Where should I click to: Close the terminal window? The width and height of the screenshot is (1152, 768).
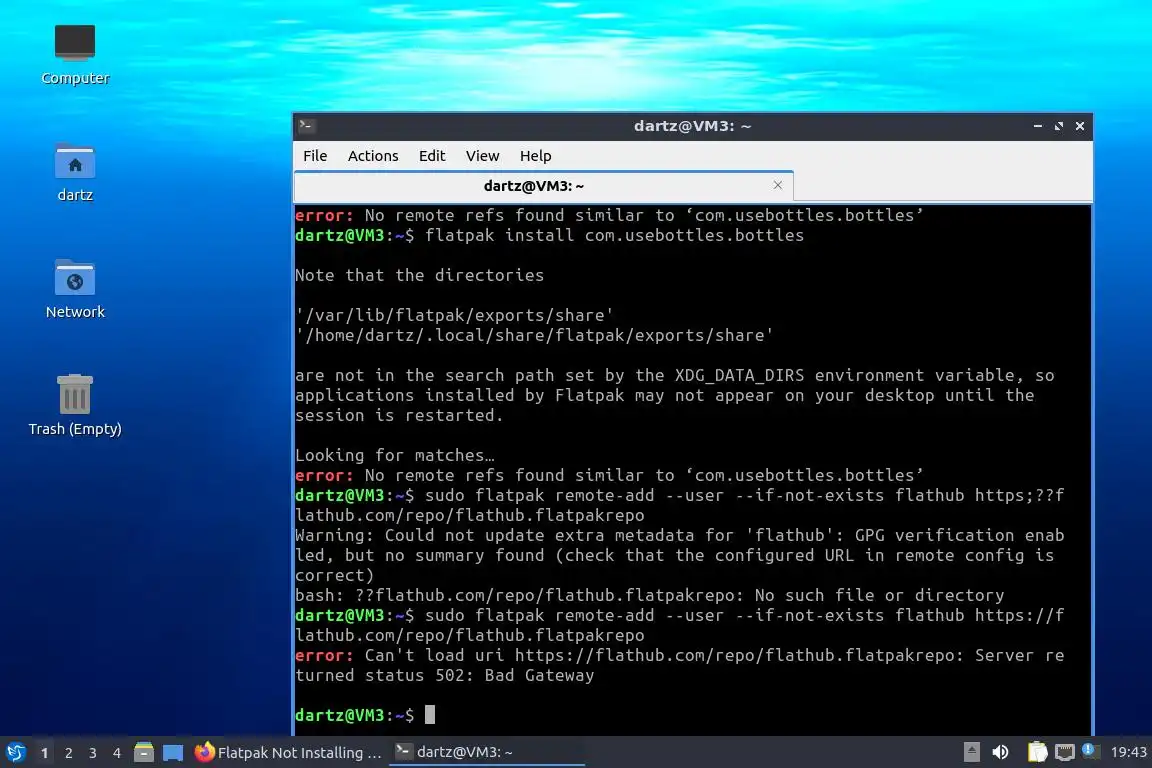[x=1080, y=126]
